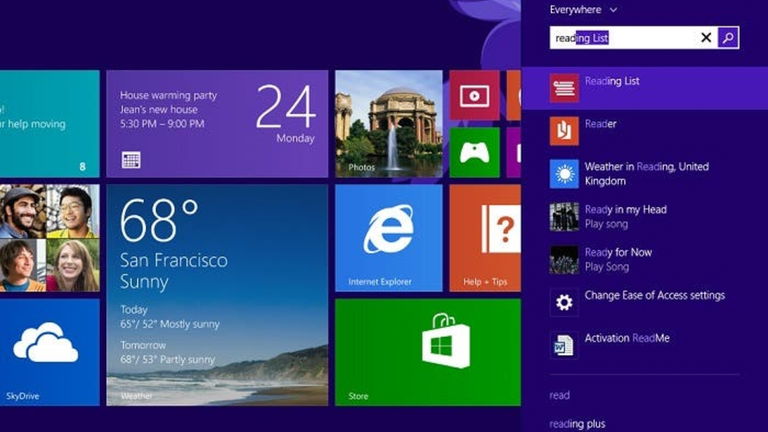Click the 68° temperature reading
This screenshot has width=768, height=432.
(x=159, y=220)
